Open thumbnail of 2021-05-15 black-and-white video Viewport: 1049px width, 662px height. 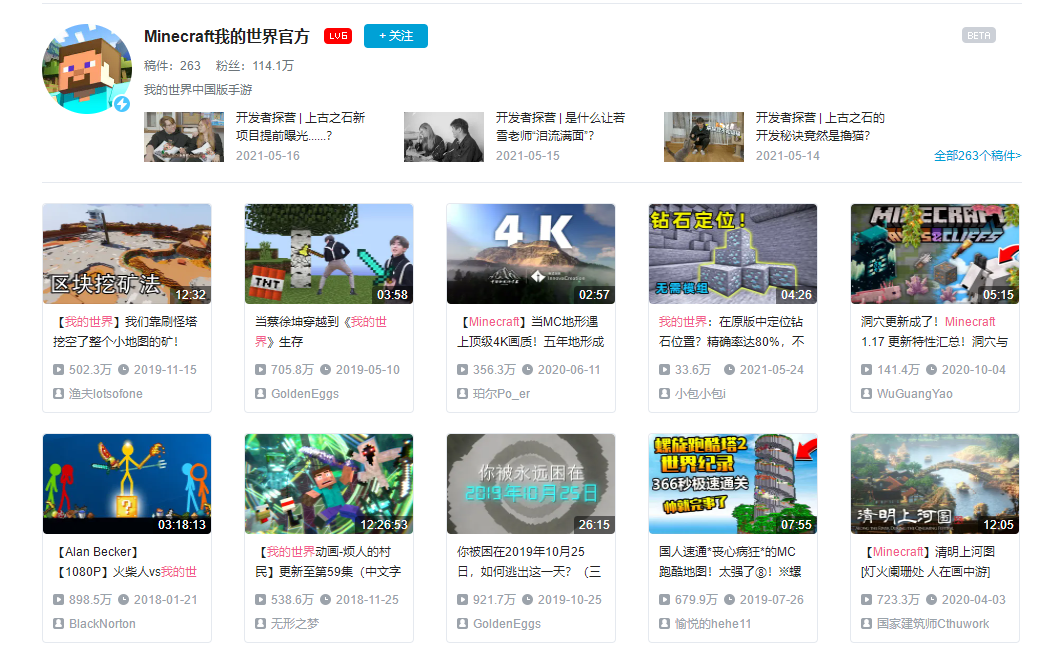(444, 137)
